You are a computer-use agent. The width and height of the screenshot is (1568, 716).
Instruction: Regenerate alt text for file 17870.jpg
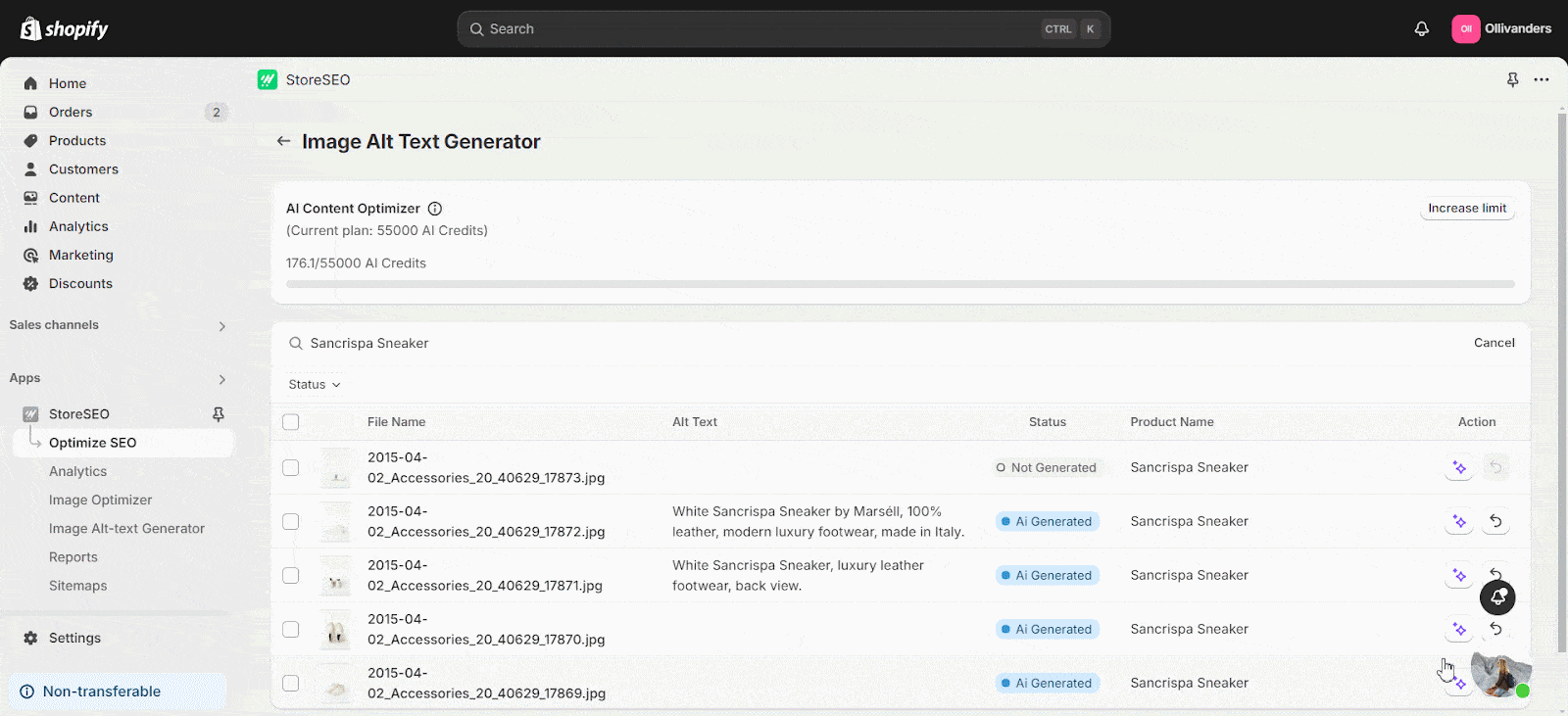pyautogui.click(x=1459, y=630)
